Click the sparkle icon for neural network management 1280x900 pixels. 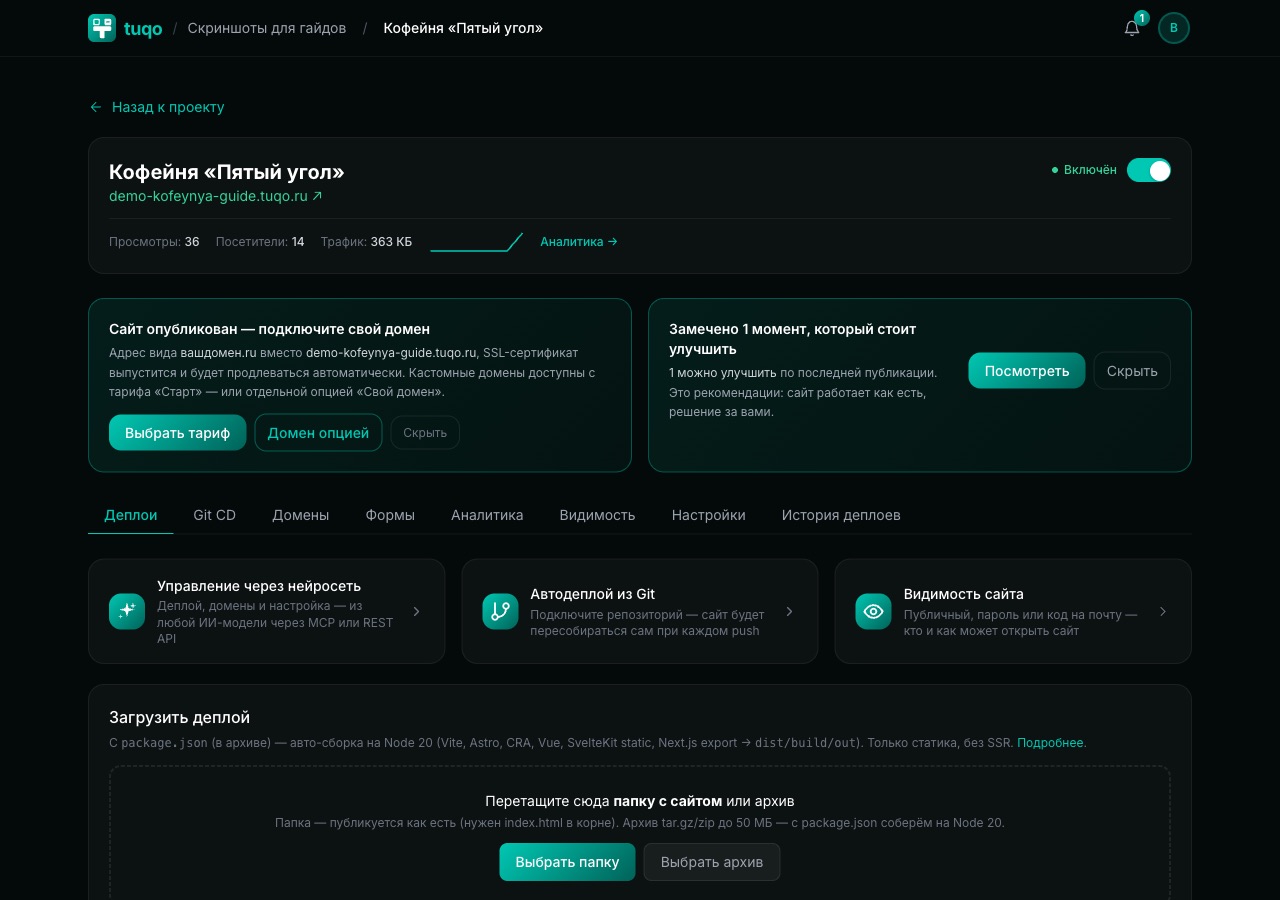(127, 611)
